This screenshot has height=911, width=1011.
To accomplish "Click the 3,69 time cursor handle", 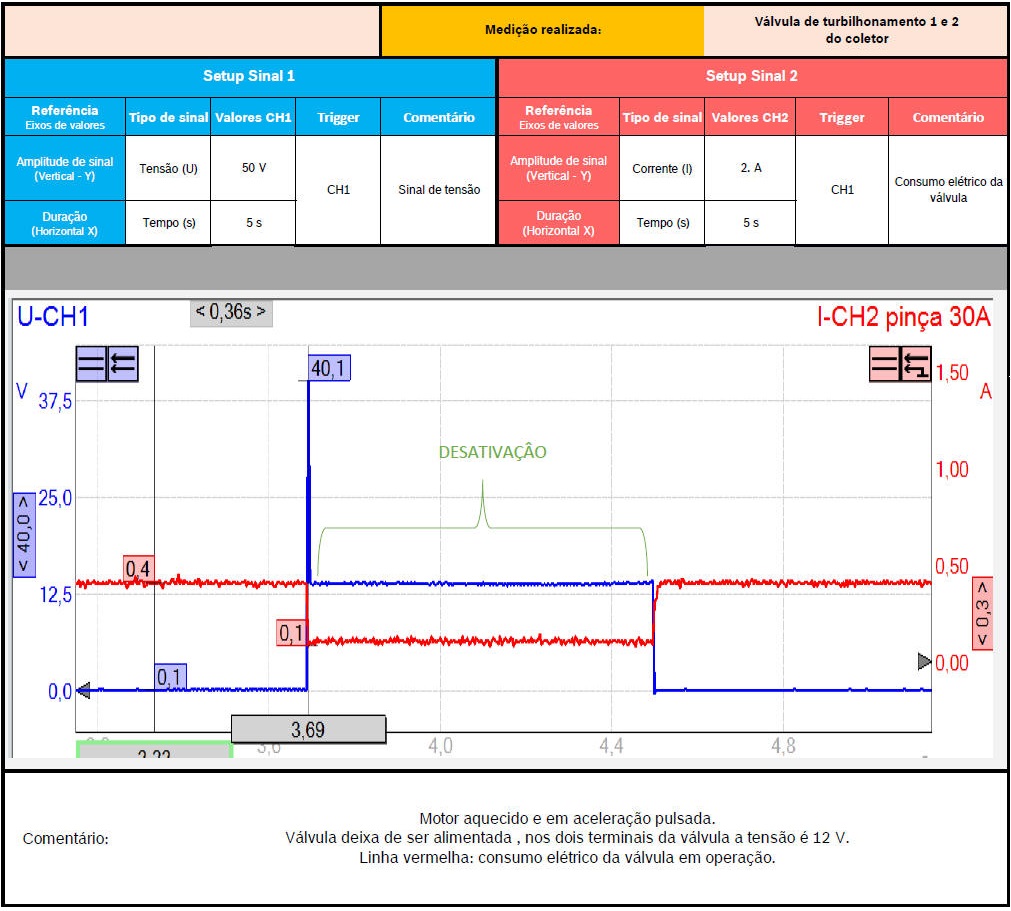I will click(308, 730).
